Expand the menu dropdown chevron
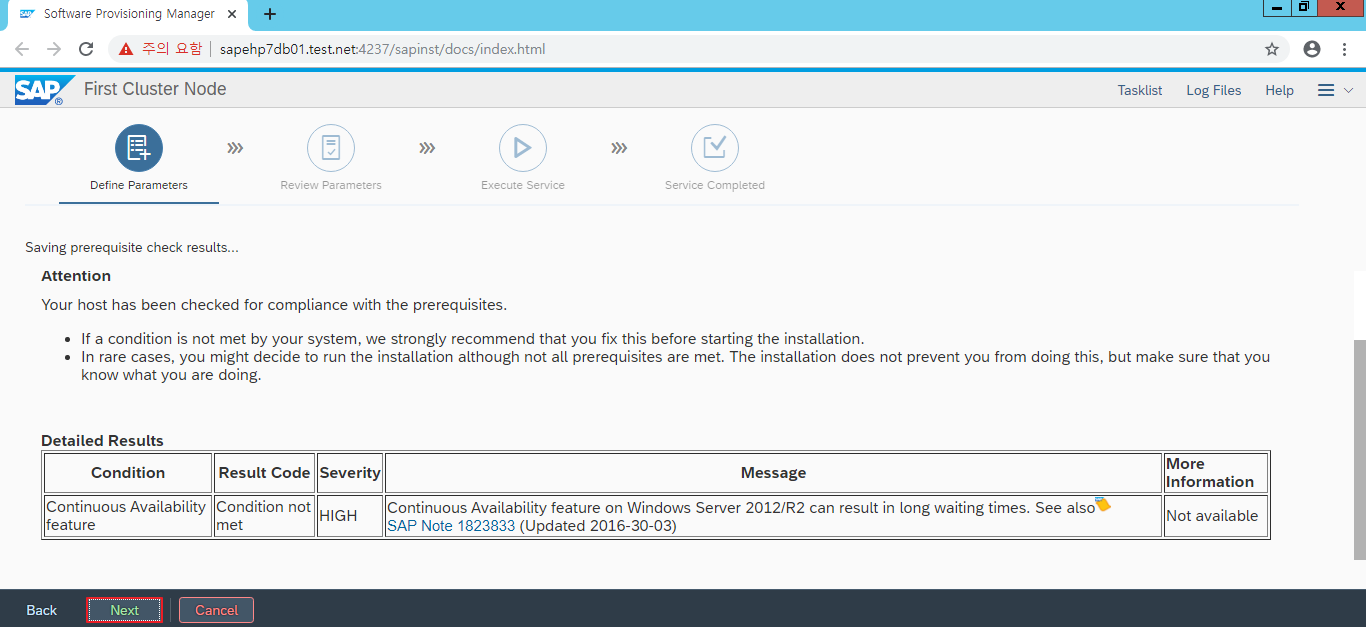This screenshot has width=1366, height=627. pyautogui.click(x=1348, y=90)
